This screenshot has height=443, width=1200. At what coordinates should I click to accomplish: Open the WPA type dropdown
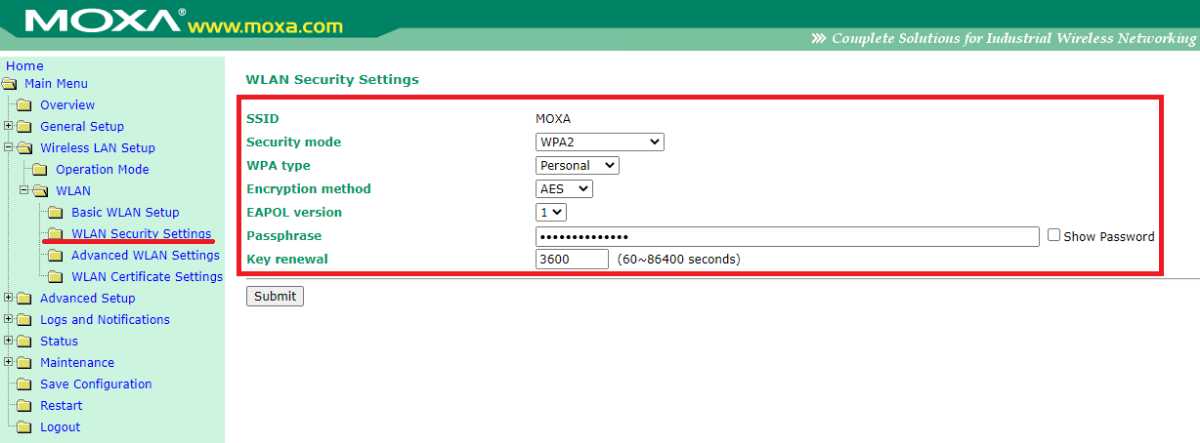pyautogui.click(x=577, y=165)
